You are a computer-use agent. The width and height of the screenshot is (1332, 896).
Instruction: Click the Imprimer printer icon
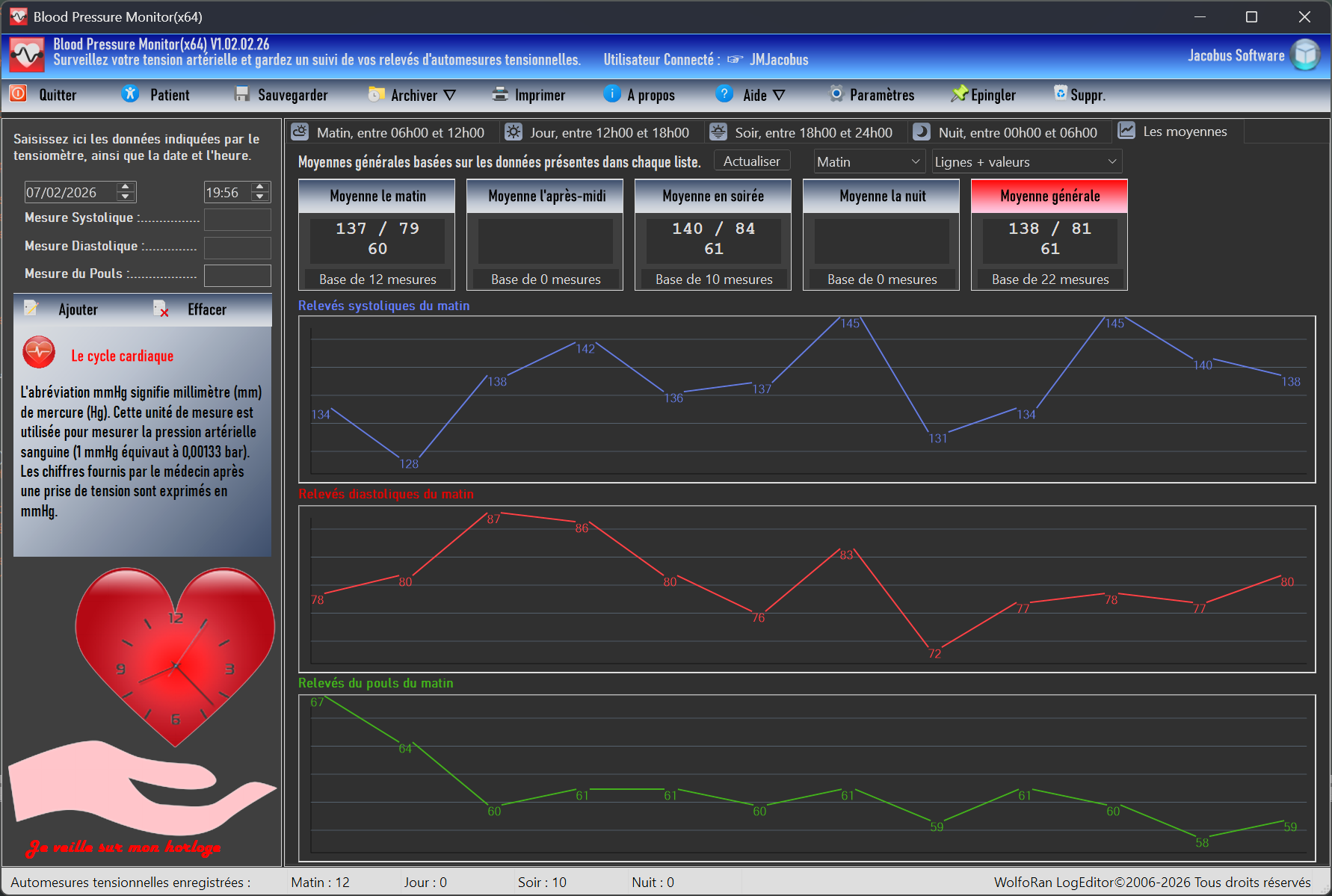click(x=500, y=94)
